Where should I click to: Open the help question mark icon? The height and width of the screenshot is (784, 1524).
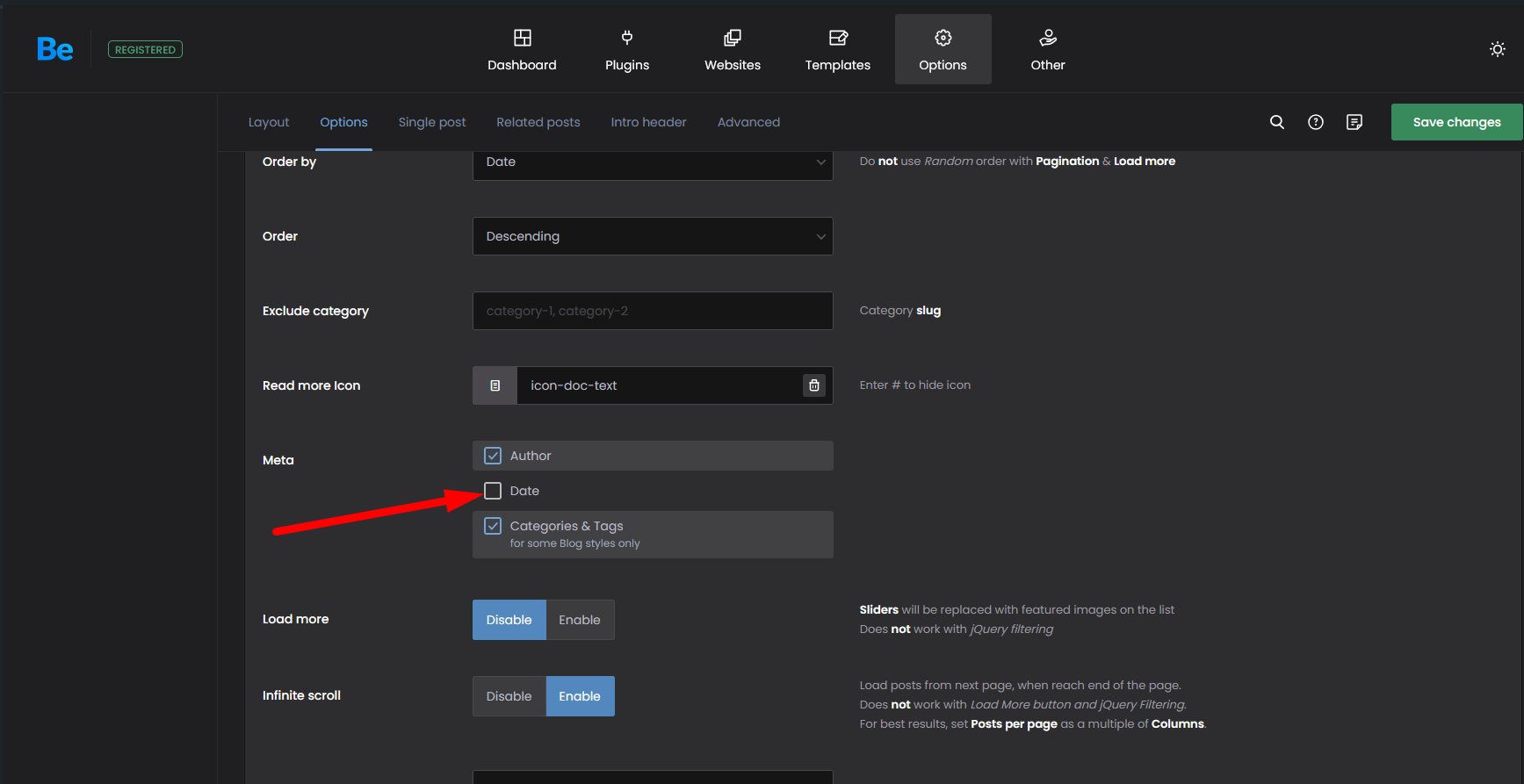click(1315, 122)
